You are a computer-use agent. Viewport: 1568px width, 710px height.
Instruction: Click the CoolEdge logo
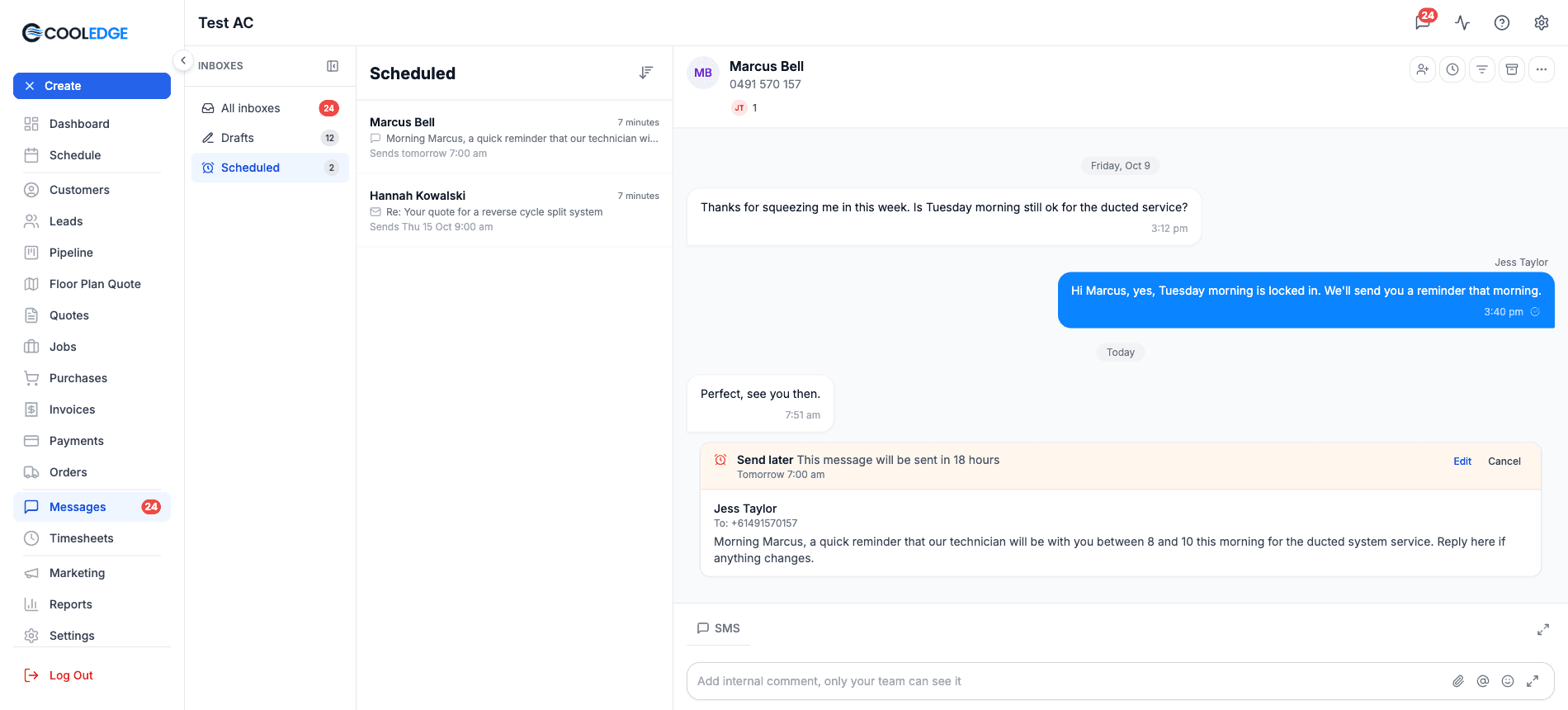click(x=75, y=33)
